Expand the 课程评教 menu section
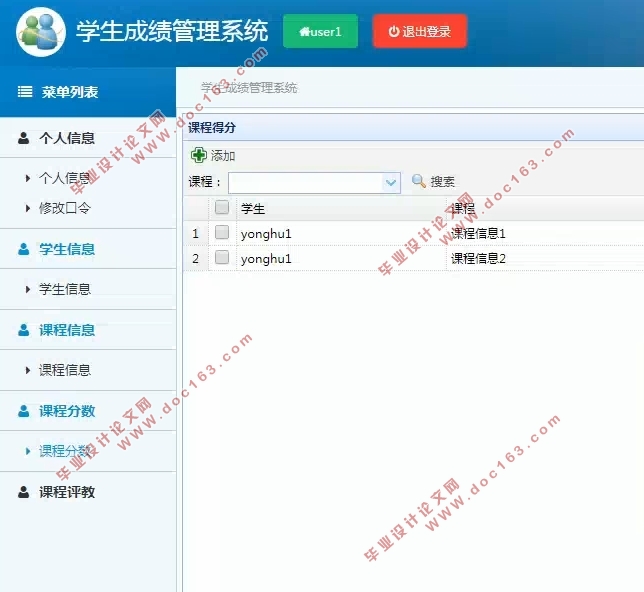 click(88, 492)
